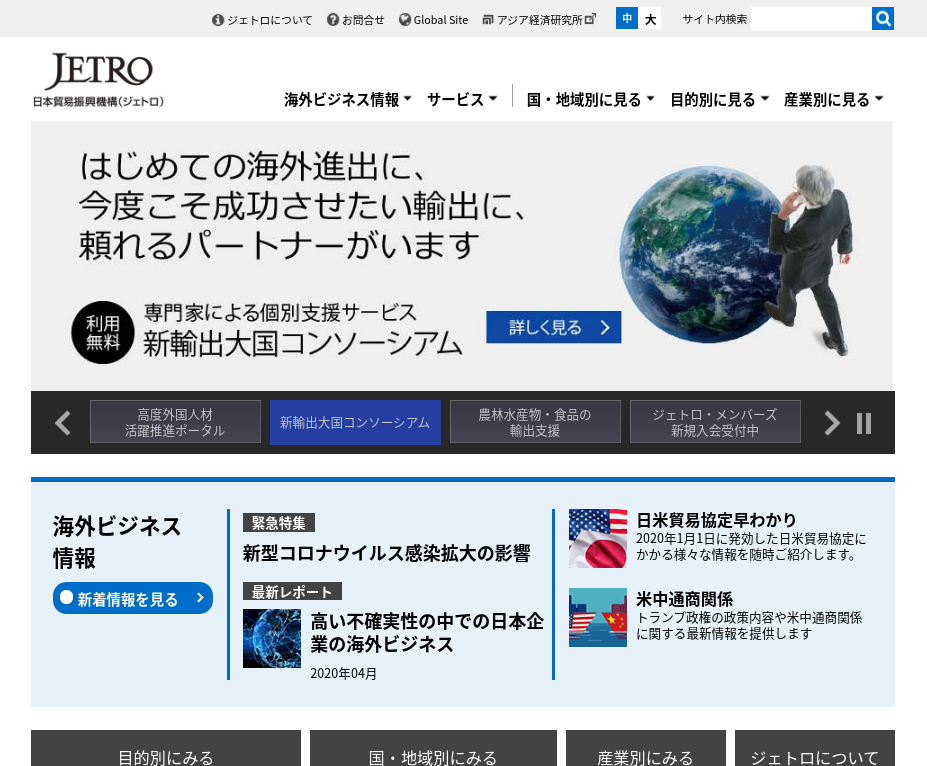Open Global Site link
The image size is (927, 766).
[x=440, y=20]
